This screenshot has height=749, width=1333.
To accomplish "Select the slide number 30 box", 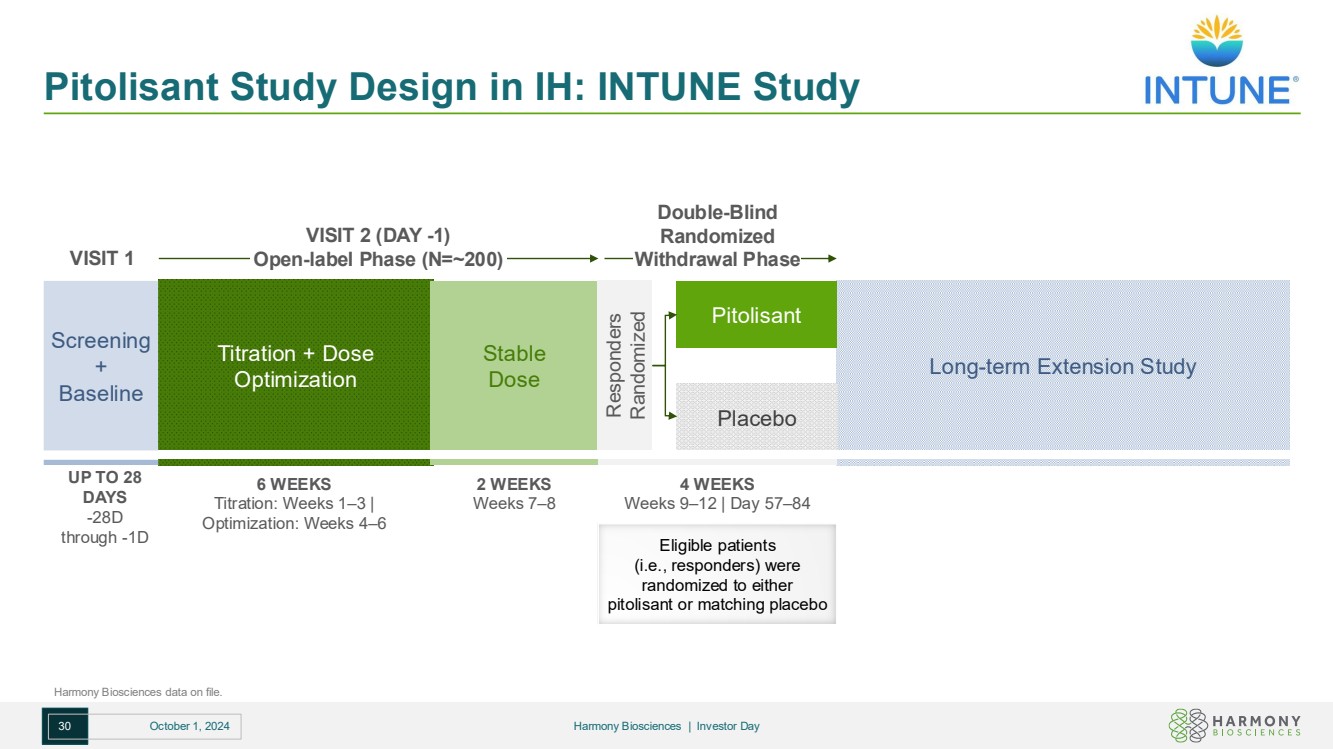I will (x=65, y=726).
